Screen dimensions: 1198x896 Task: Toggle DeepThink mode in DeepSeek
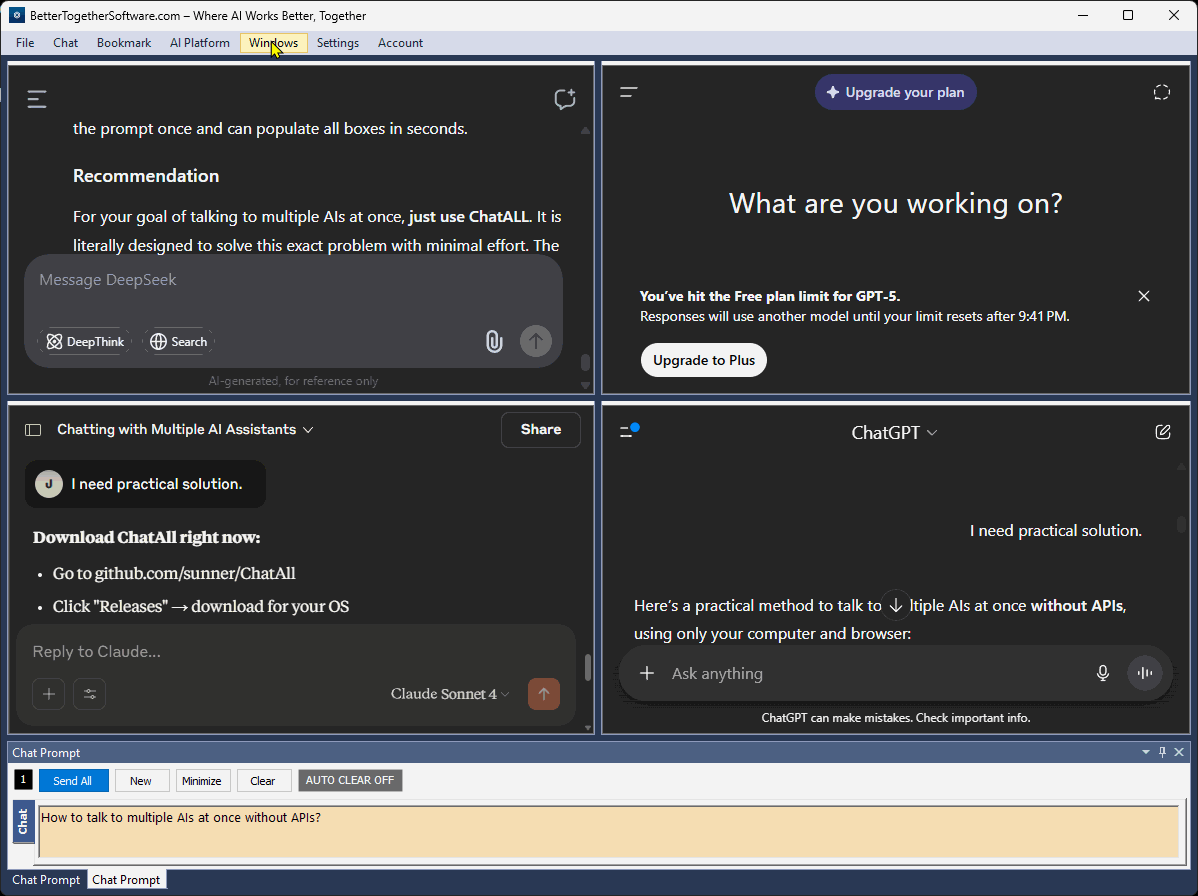(x=85, y=341)
